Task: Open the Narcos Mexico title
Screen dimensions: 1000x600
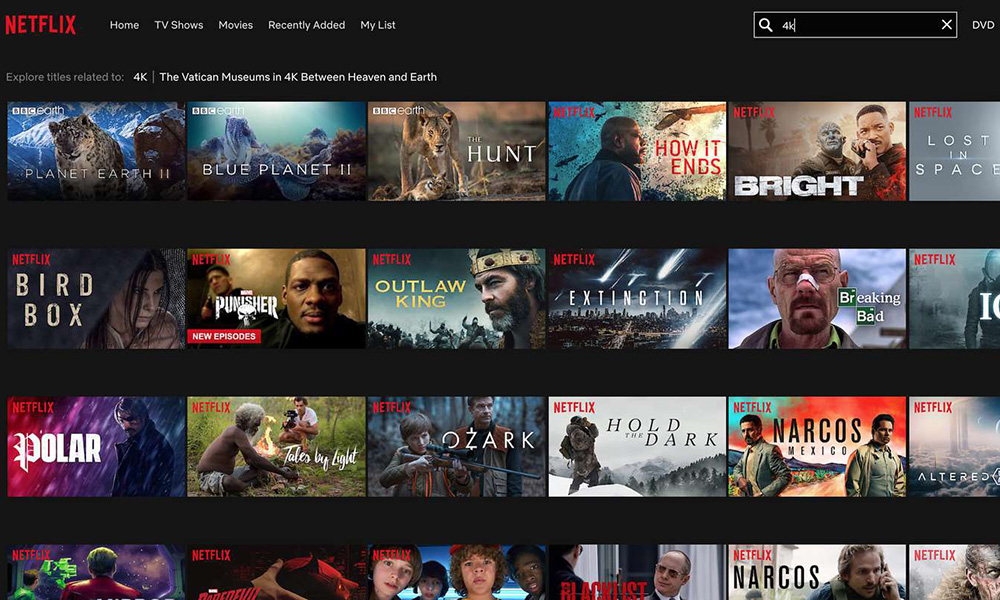Action: [817, 446]
